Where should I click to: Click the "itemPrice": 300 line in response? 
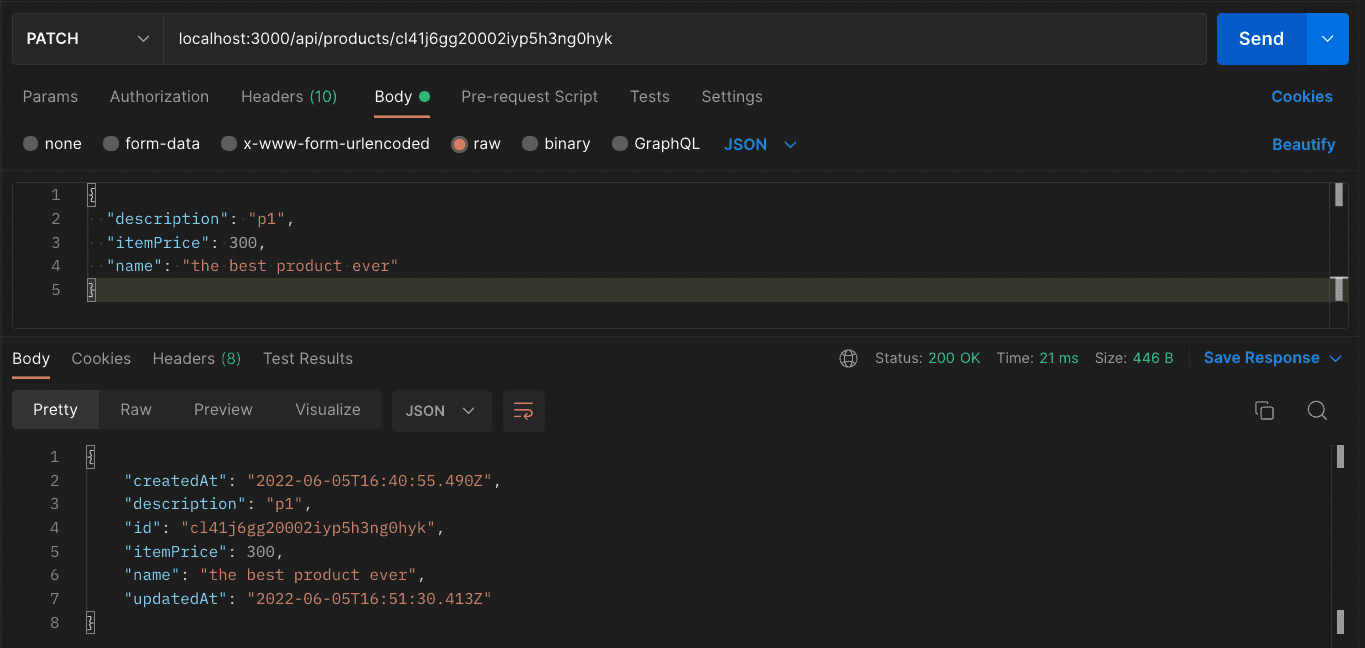tap(204, 552)
